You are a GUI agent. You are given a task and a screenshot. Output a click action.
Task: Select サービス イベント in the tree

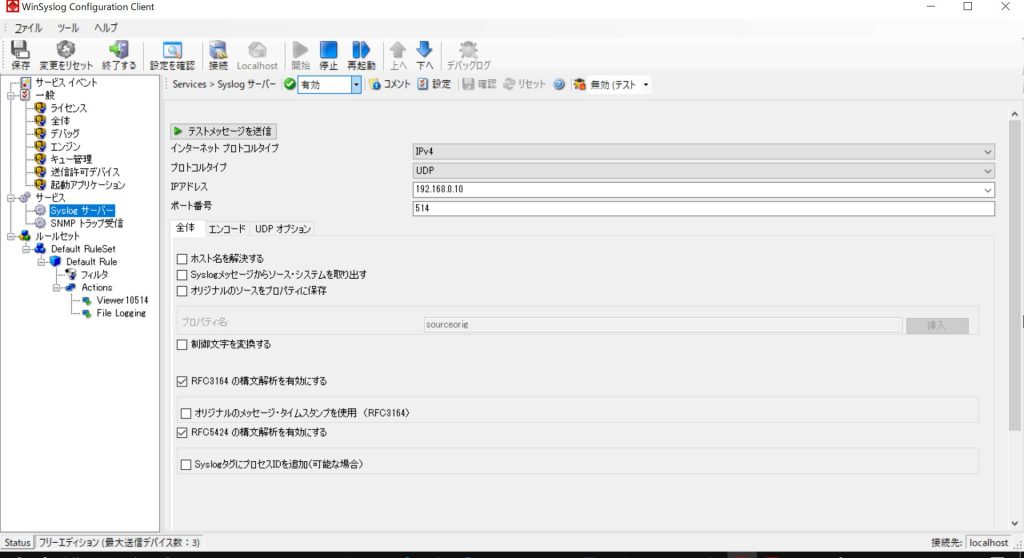pos(66,82)
